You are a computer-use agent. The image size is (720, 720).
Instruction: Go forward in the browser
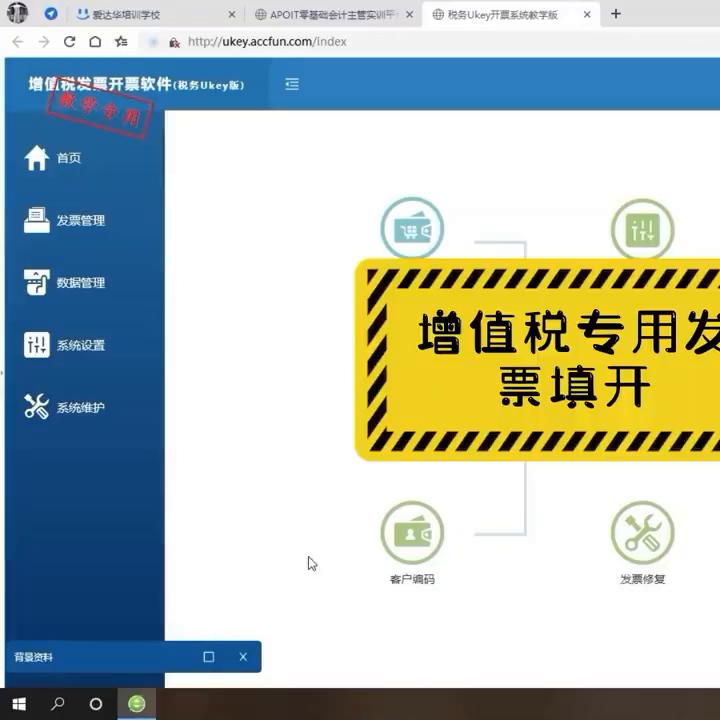click(x=44, y=42)
